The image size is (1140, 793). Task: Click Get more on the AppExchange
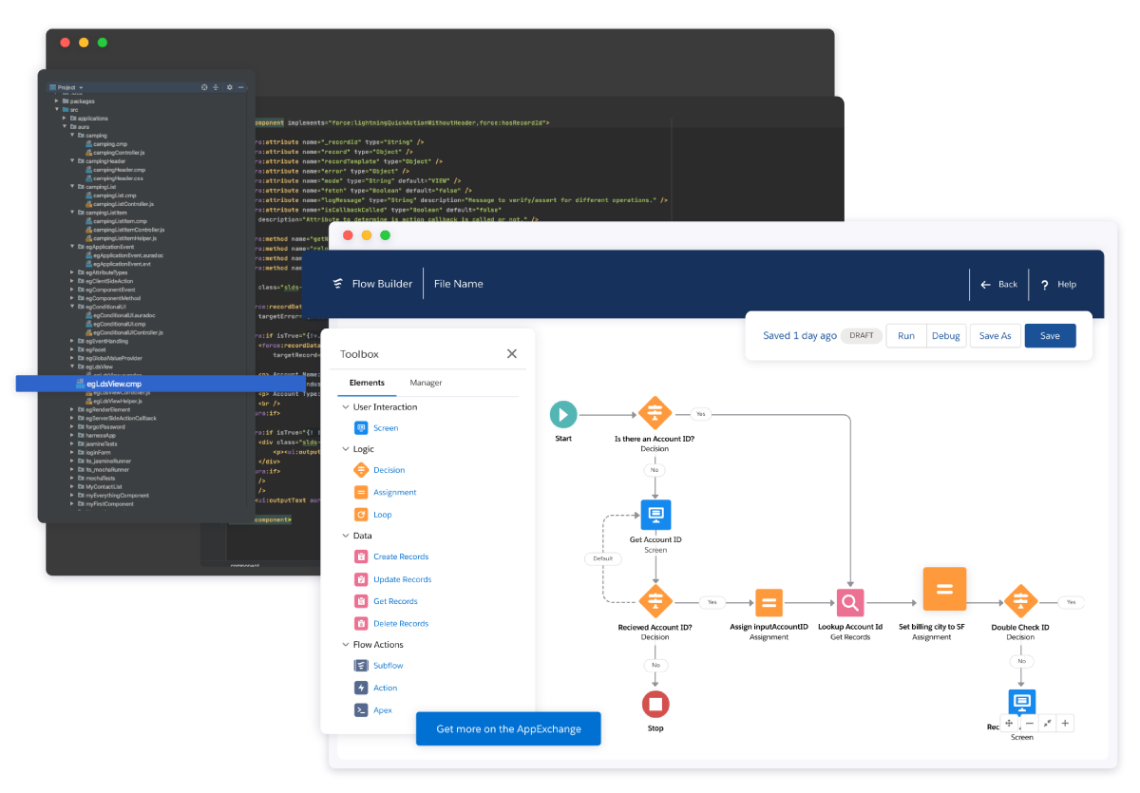[508, 729]
